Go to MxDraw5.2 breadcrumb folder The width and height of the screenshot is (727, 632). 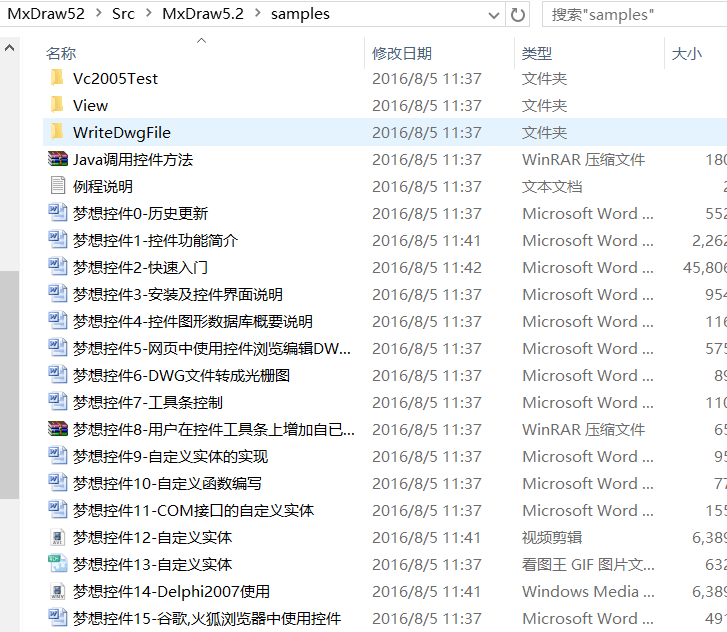[x=203, y=13]
